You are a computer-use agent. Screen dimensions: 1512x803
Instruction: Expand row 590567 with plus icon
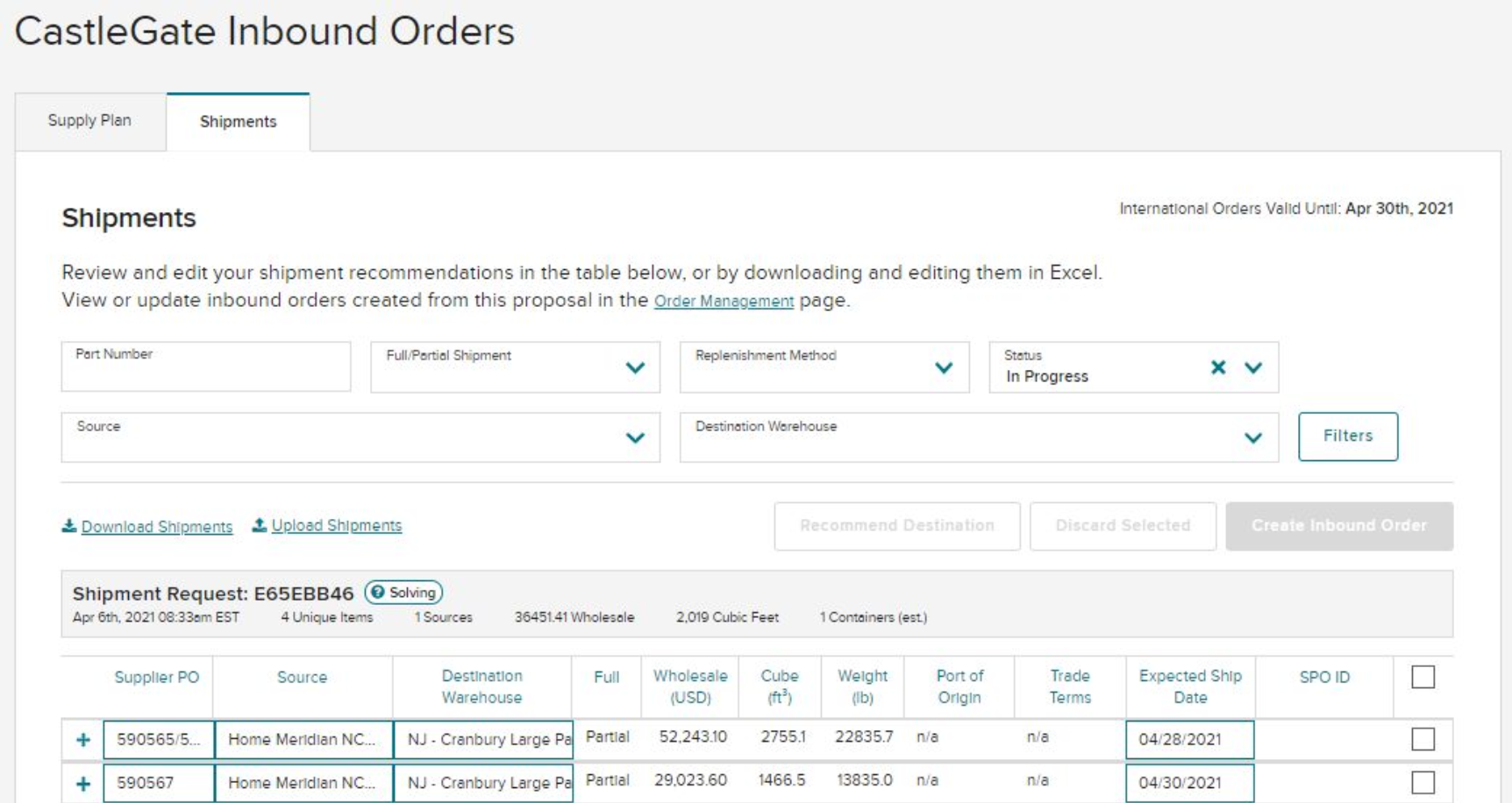[x=83, y=784]
